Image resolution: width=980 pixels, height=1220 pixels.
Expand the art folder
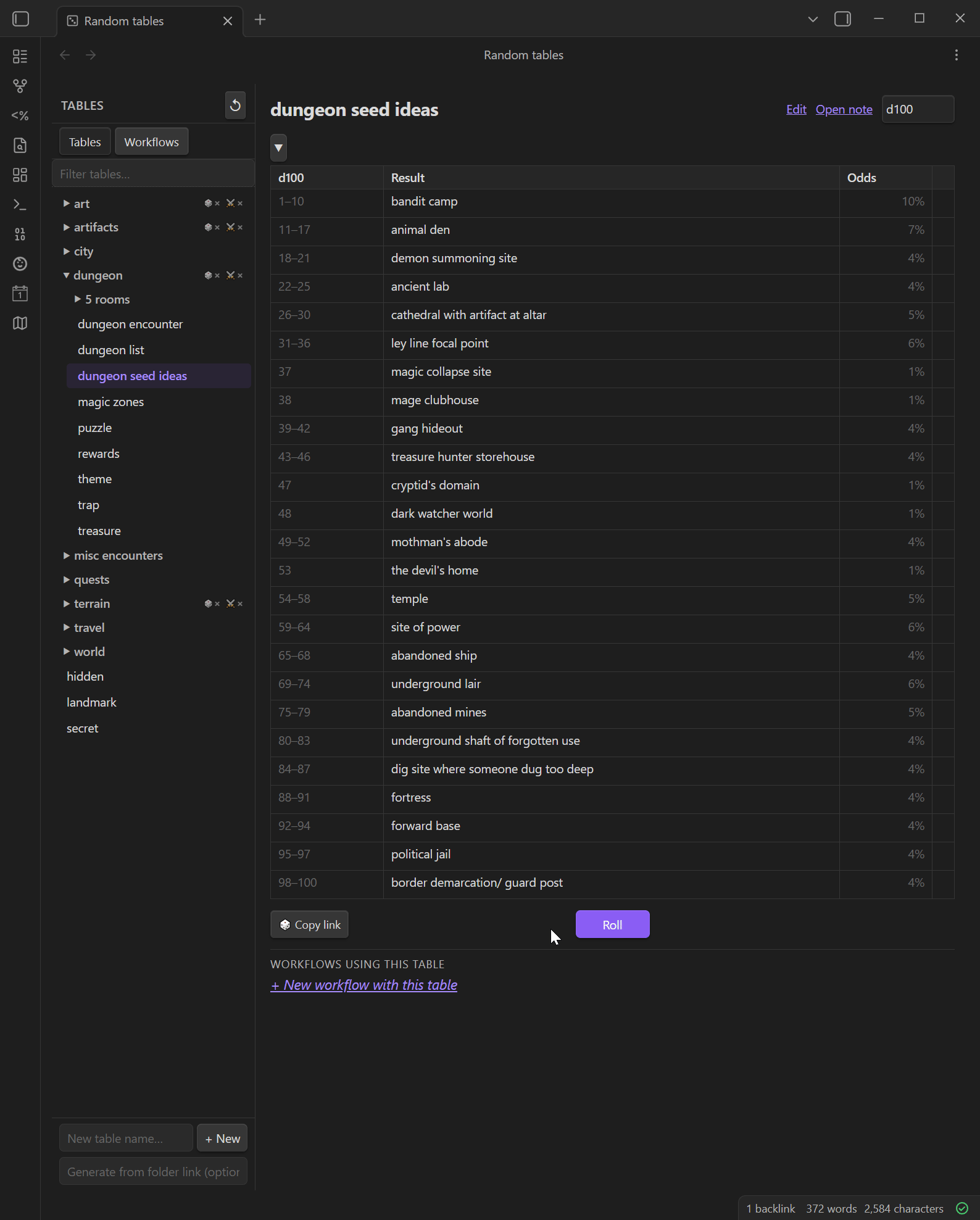click(x=66, y=203)
